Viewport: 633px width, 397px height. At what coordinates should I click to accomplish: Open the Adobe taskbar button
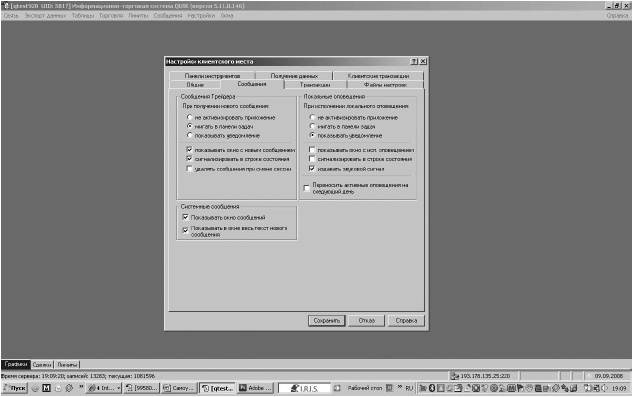pyautogui.click(x=256, y=388)
